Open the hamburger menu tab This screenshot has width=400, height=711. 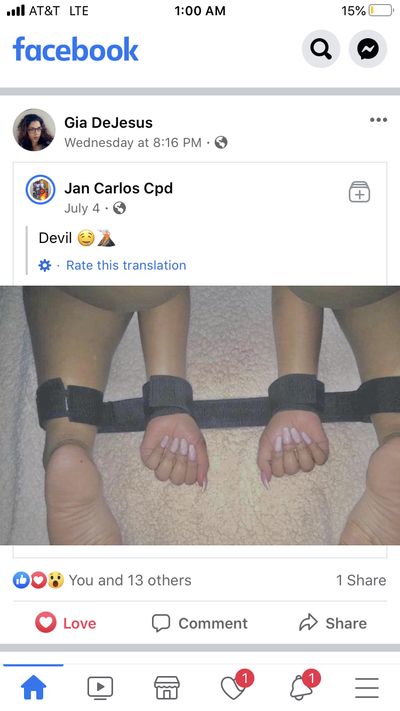click(367, 688)
